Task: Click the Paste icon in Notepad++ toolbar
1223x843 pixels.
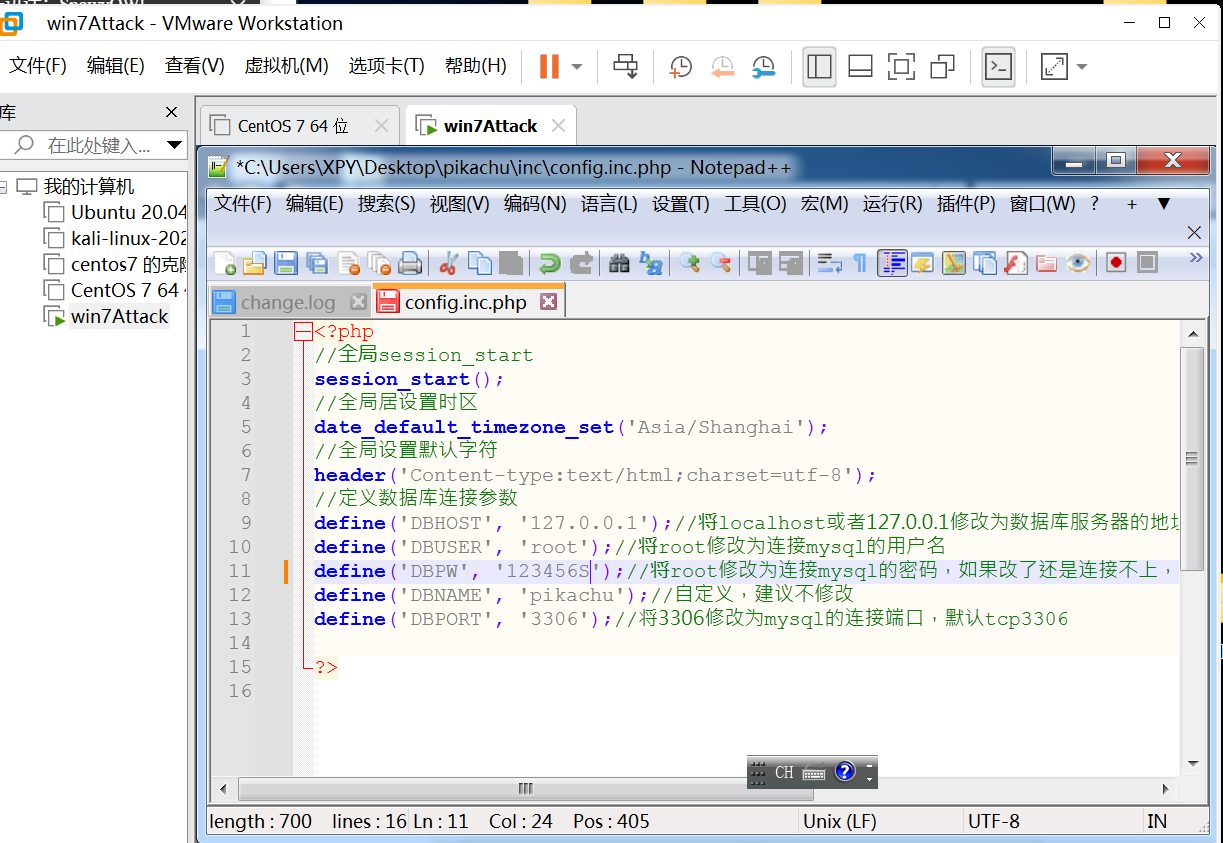Action: pos(511,263)
